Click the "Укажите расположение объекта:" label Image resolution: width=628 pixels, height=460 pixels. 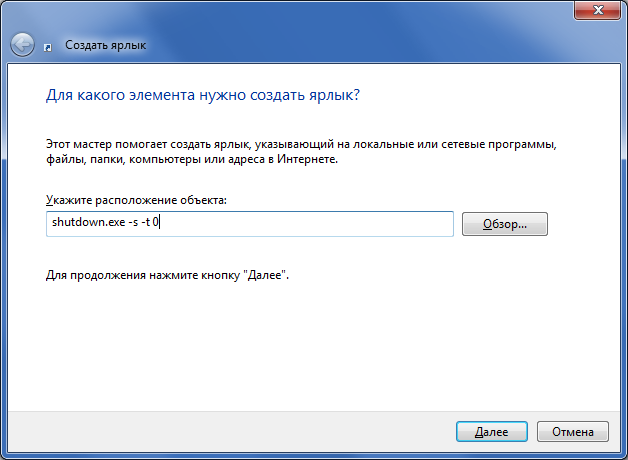click(137, 202)
